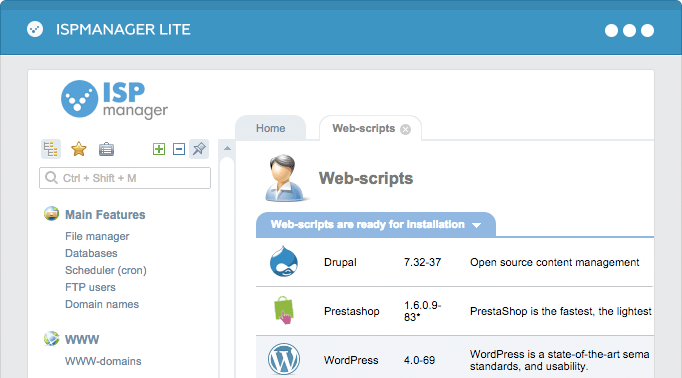The width and height of the screenshot is (682, 378).
Task: Open FTP users
Action: [x=90, y=287]
